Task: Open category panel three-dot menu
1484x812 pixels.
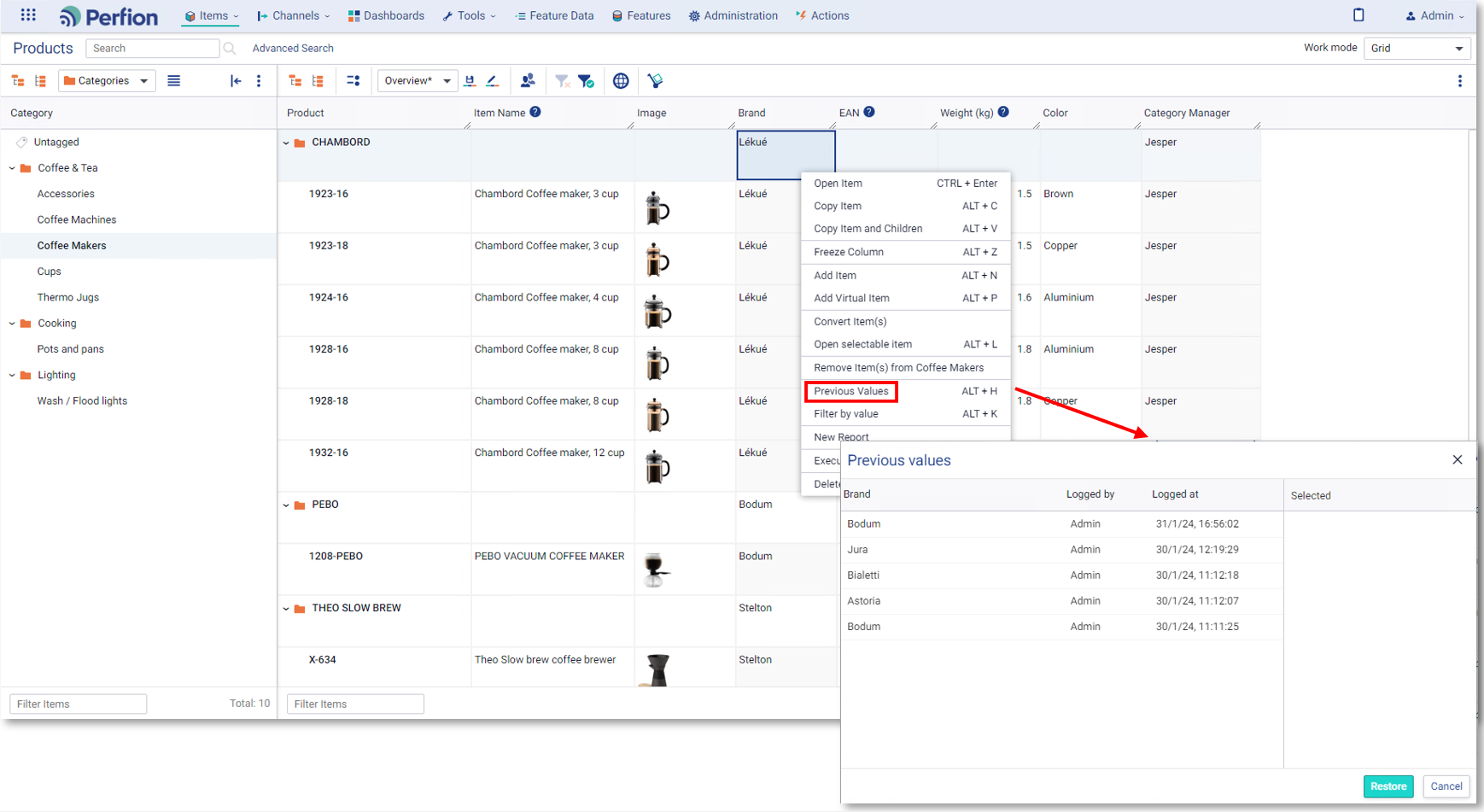Action: tap(259, 81)
